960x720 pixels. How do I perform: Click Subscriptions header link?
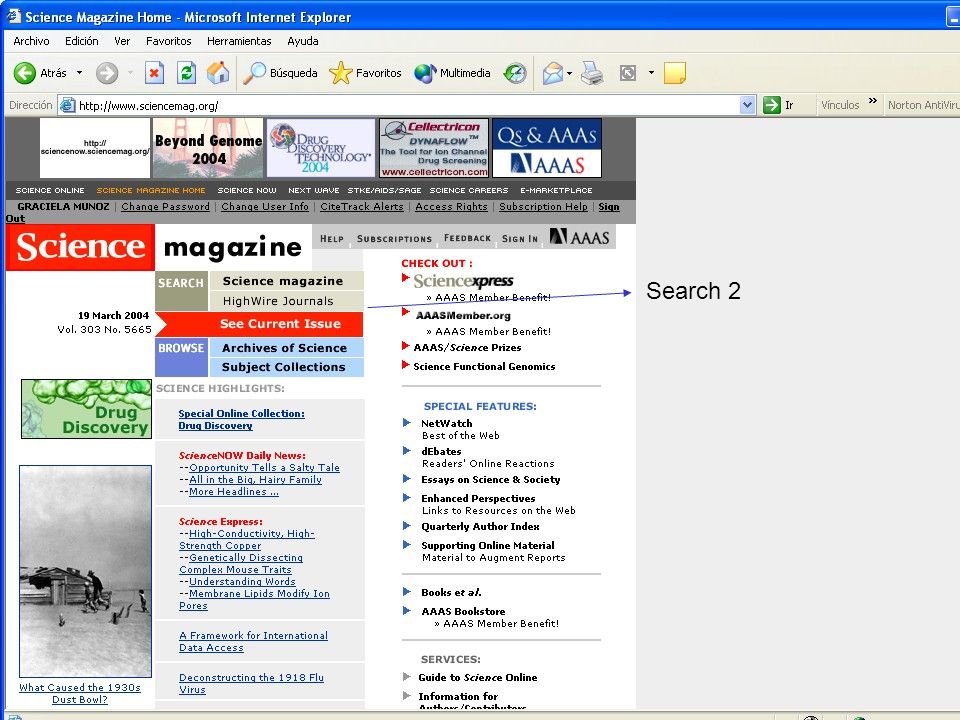coord(394,239)
